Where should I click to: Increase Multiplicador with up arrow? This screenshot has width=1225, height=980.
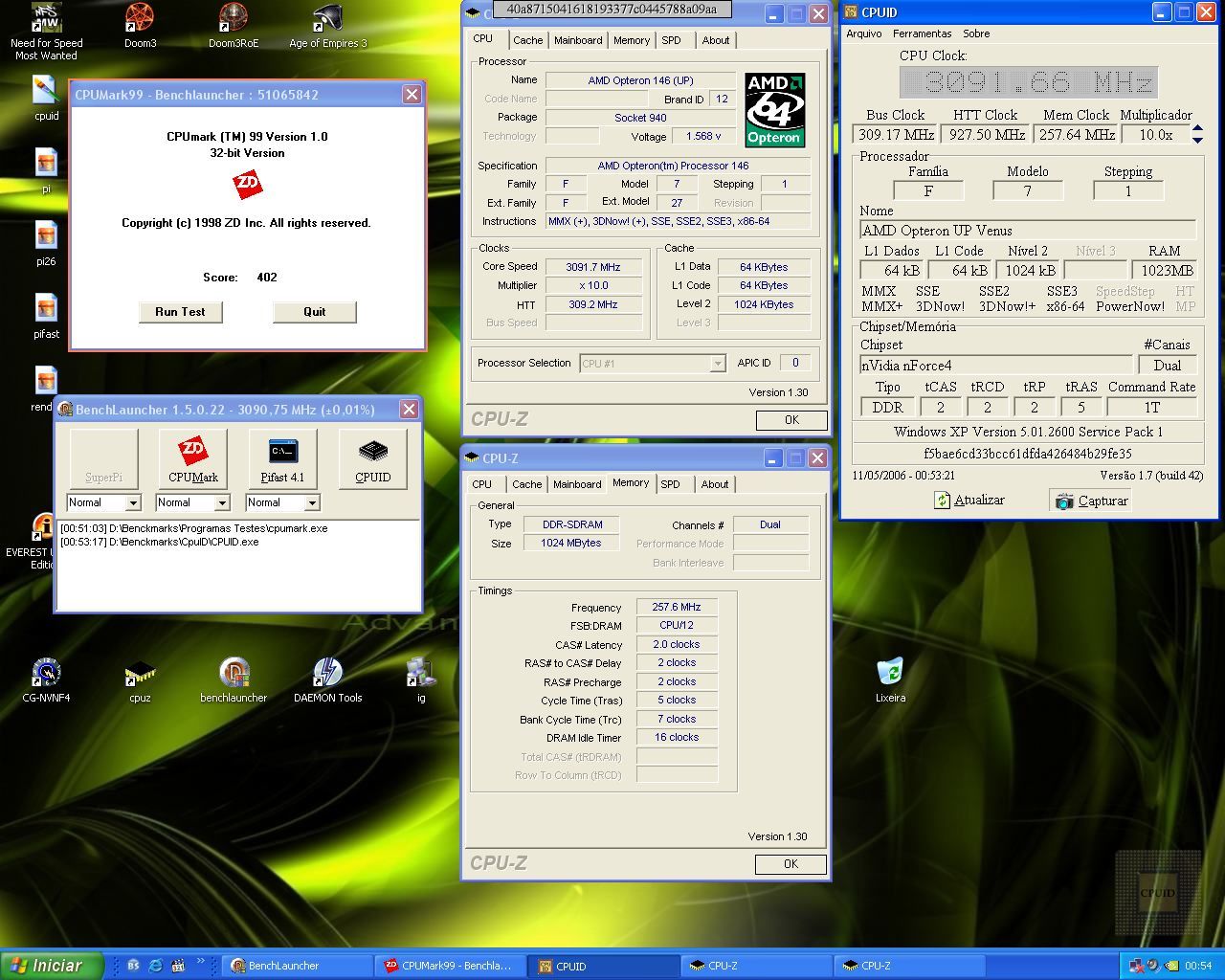1197,129
